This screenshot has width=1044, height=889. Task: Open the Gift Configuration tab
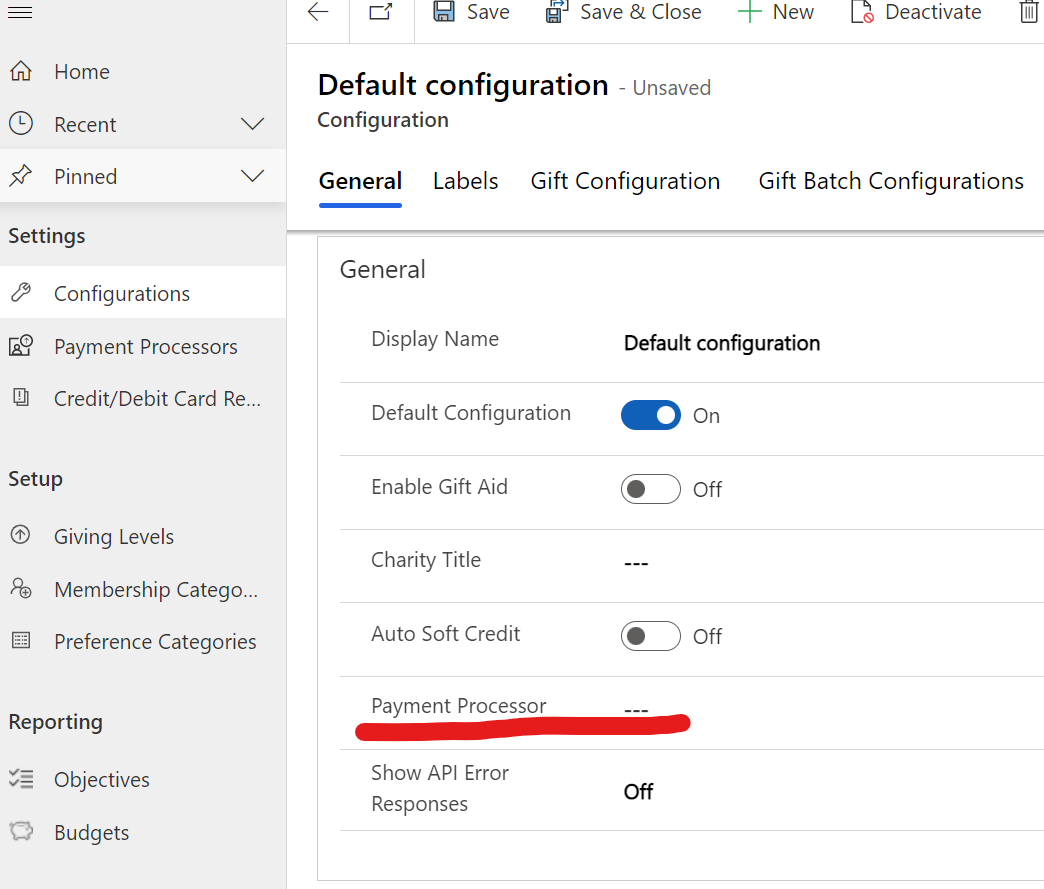click(625, 181)
